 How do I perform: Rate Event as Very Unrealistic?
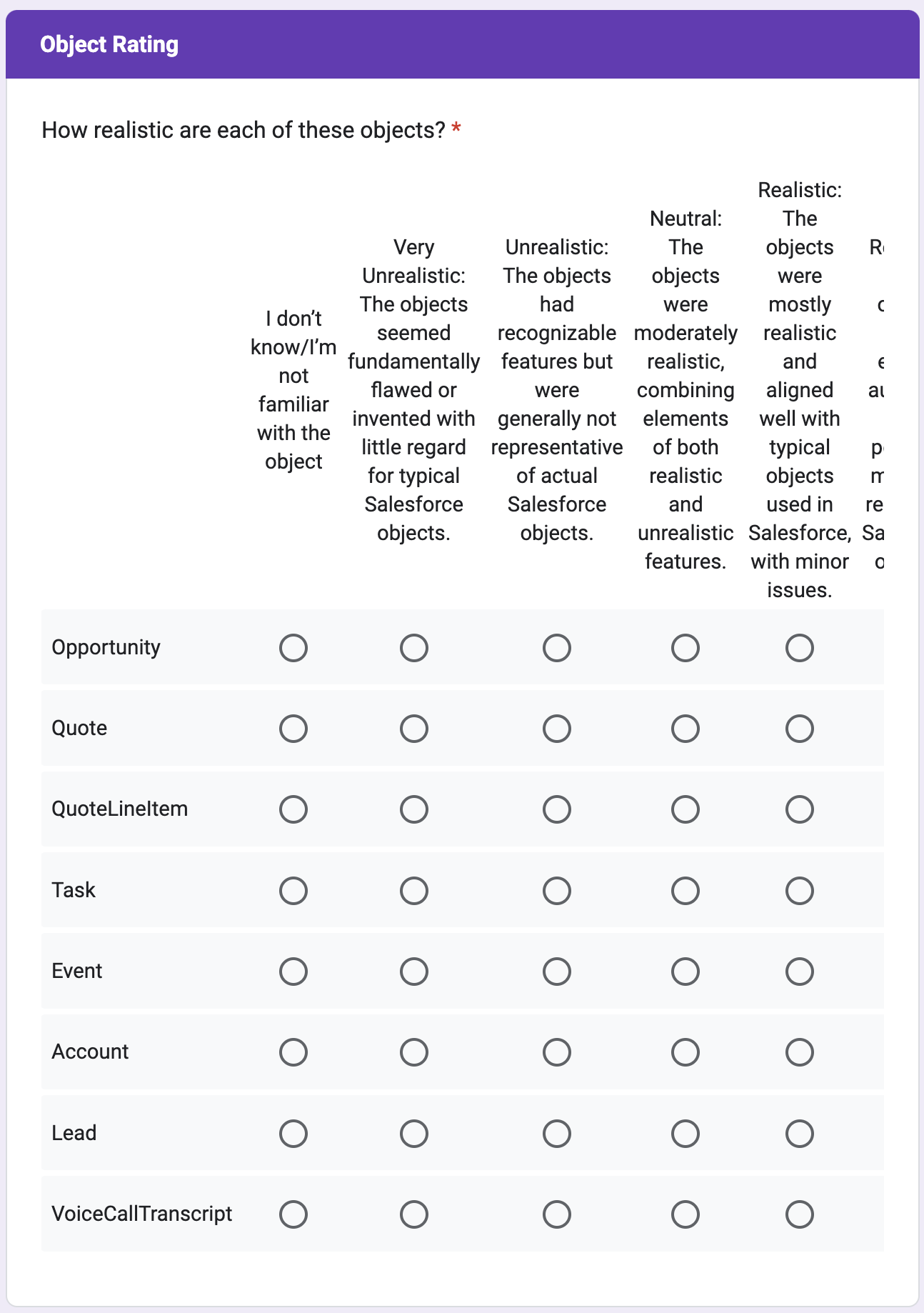[413, 972]
